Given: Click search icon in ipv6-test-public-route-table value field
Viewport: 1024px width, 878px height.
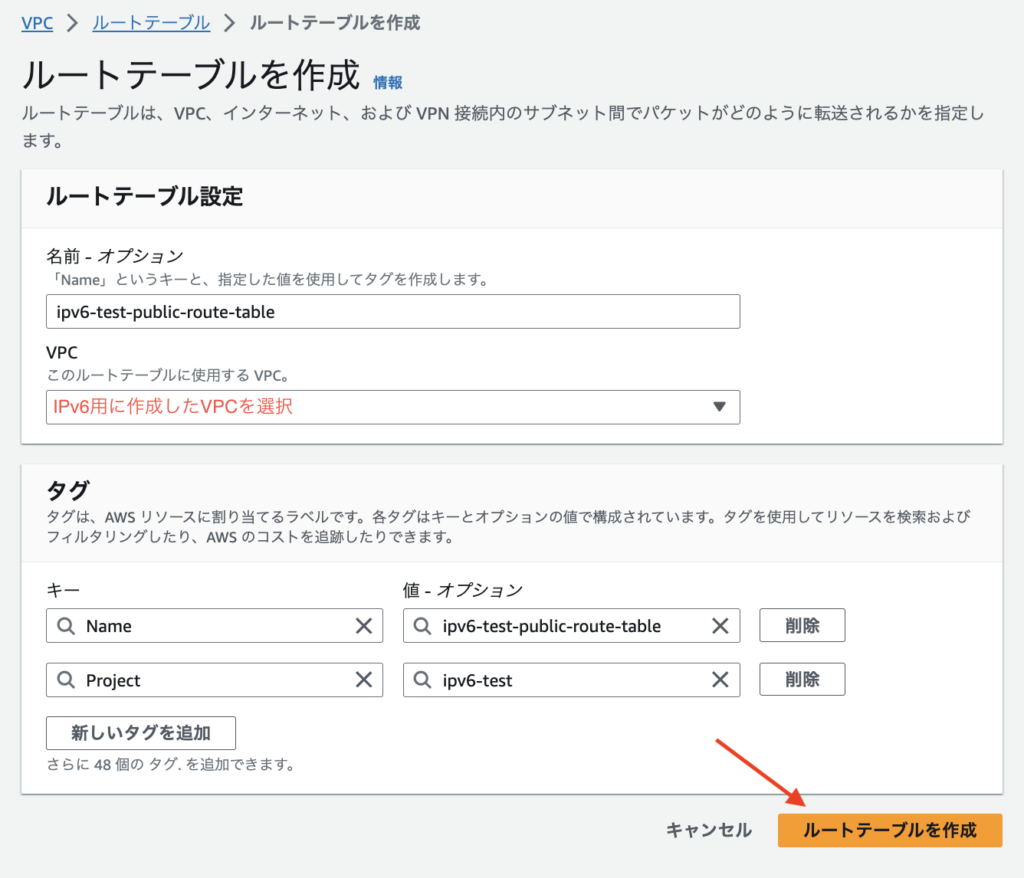Looking at the screenshot, I should (x=423, y=626).
